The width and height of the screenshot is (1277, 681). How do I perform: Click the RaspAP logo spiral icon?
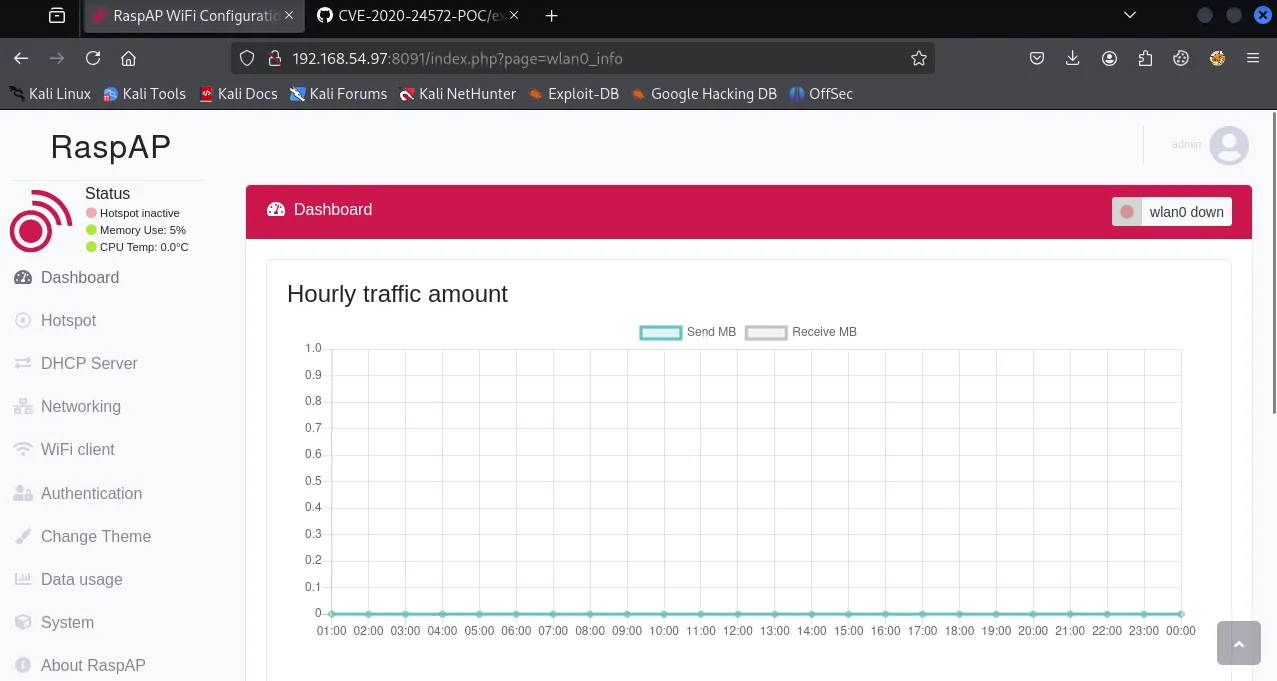click(40, 220)
